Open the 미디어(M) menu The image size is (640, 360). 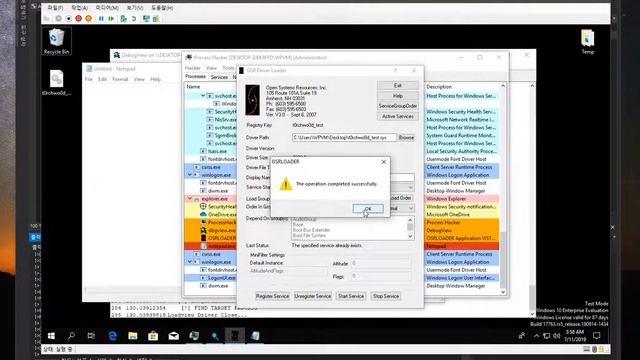[x=107, y=8]
